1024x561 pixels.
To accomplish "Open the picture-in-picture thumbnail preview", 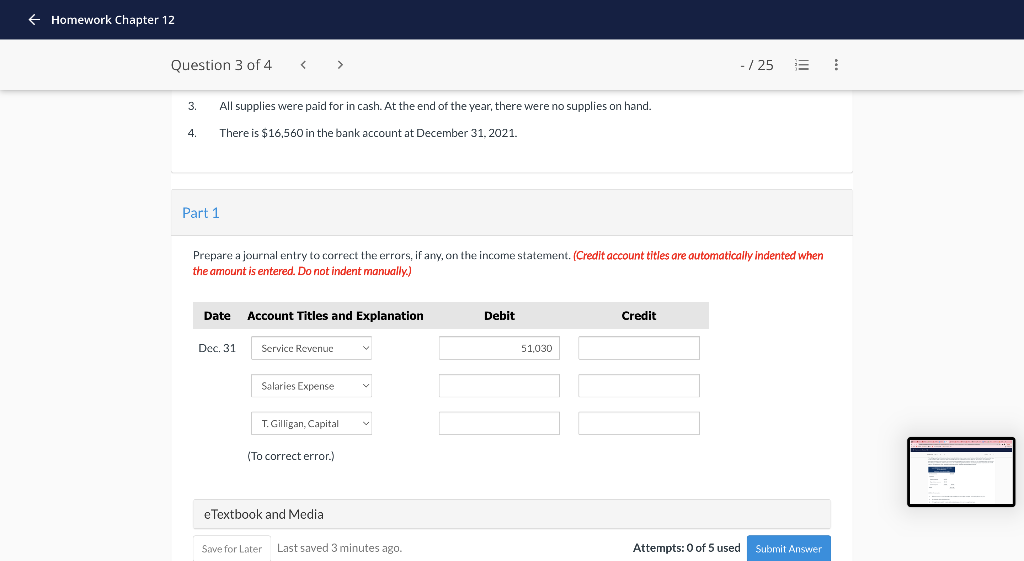I will [x=961, y=472].
